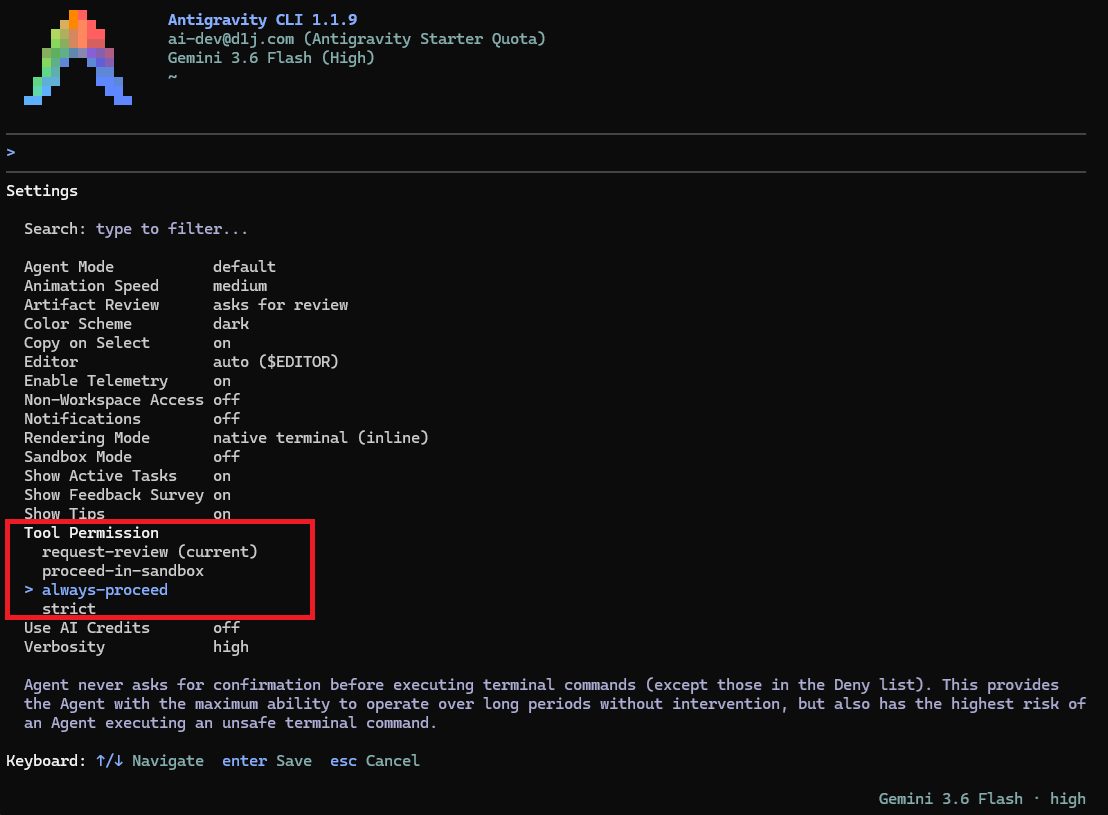Image resolution: width=1108 pixels, height=815 pixels.
Task: Click the command prompt input line
Action: [x=546, y=153]
